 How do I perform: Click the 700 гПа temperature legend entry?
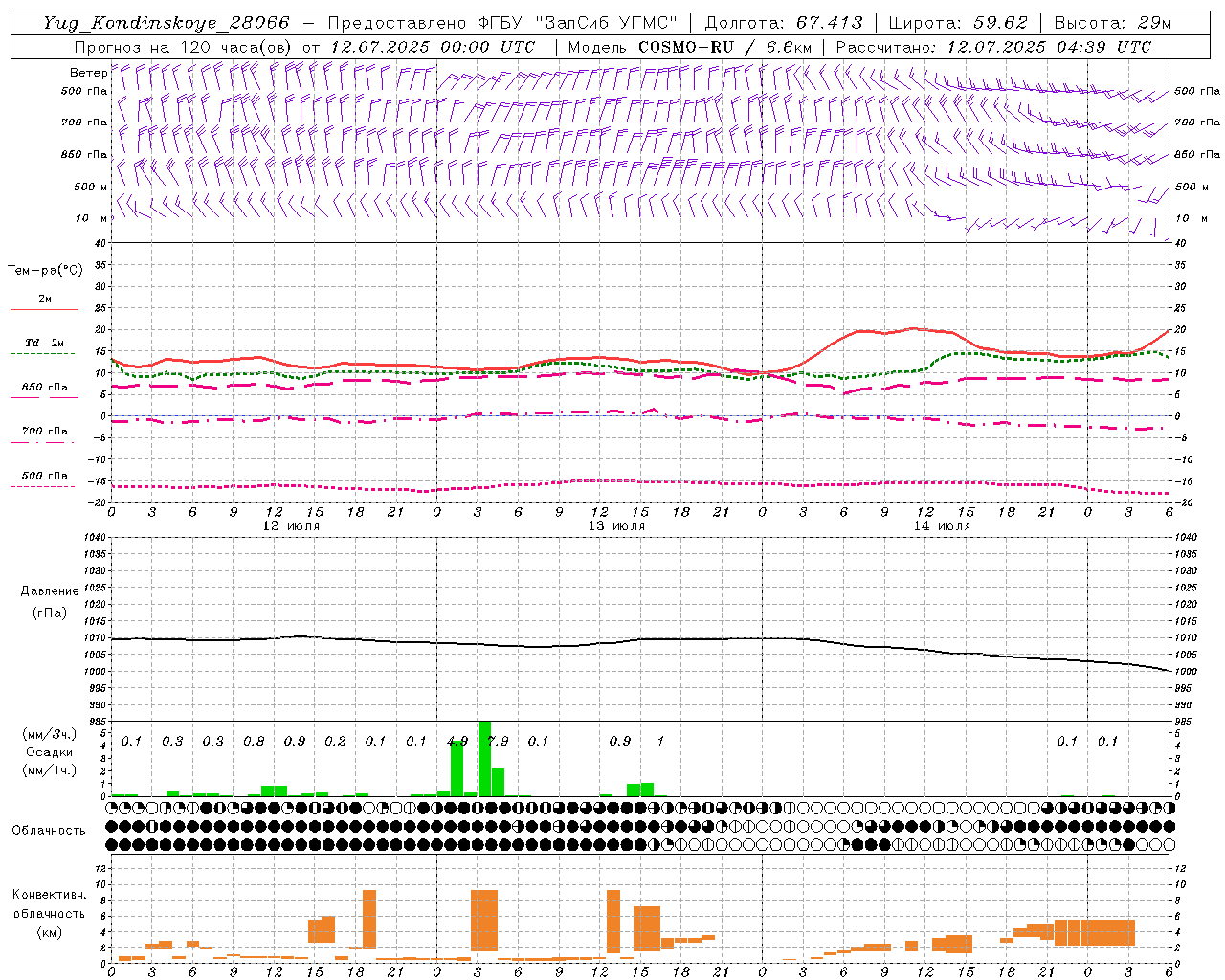tap(45, 432)
